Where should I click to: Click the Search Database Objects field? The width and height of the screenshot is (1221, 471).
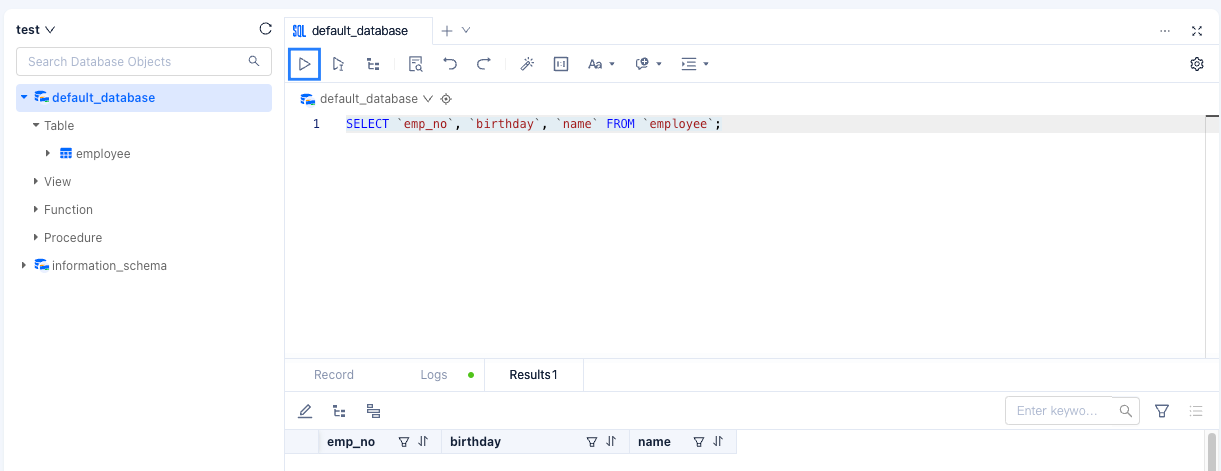coord(135,62)
